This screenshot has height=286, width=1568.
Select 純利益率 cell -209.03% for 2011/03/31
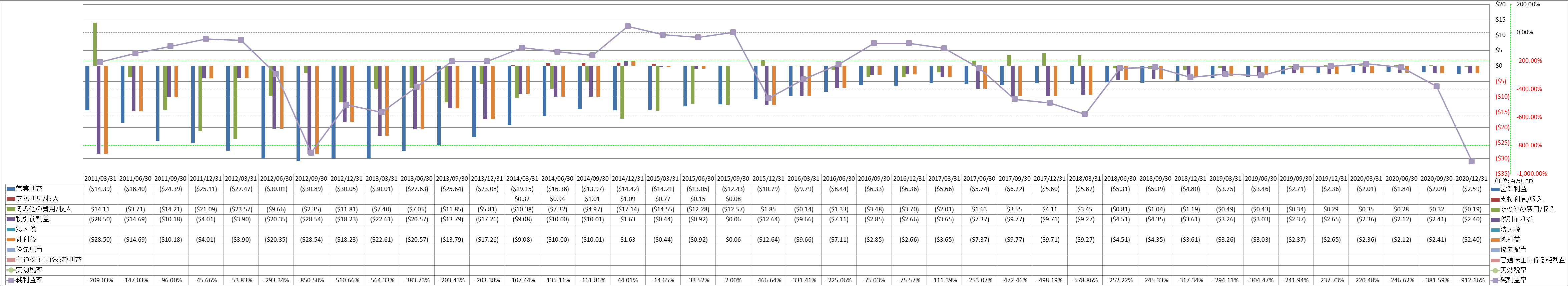(100, 281)
